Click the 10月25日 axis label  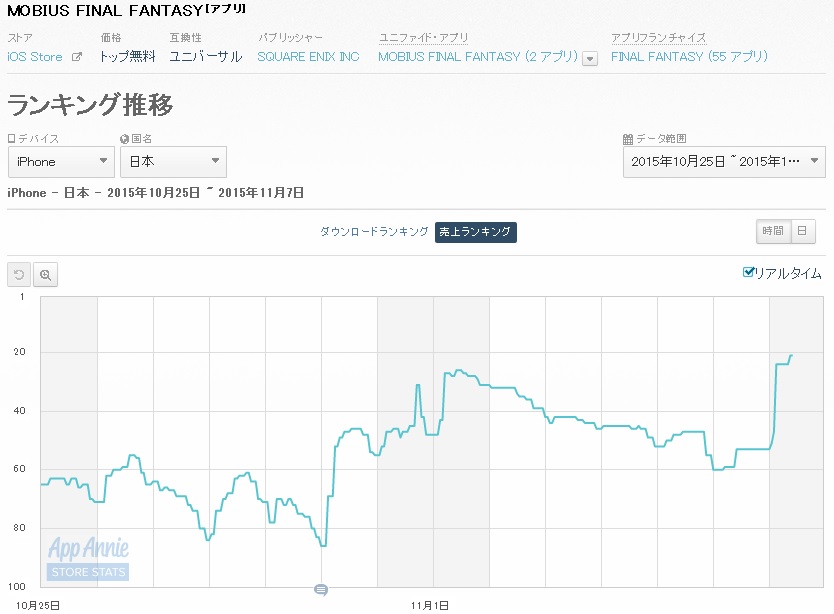[38, 605]
